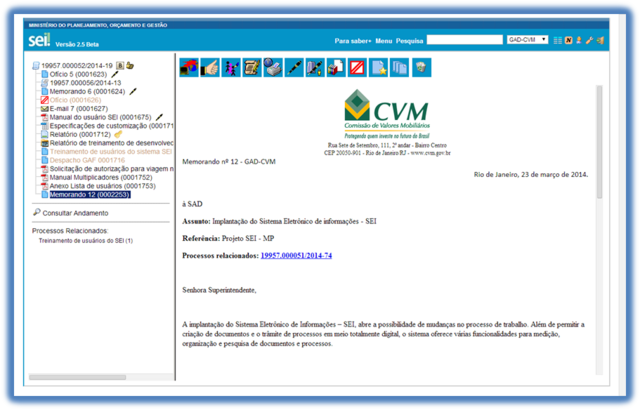Click the red slashed cancel document icon
Viewport: 640px width, 410px height.
click(x=356, y=67)
